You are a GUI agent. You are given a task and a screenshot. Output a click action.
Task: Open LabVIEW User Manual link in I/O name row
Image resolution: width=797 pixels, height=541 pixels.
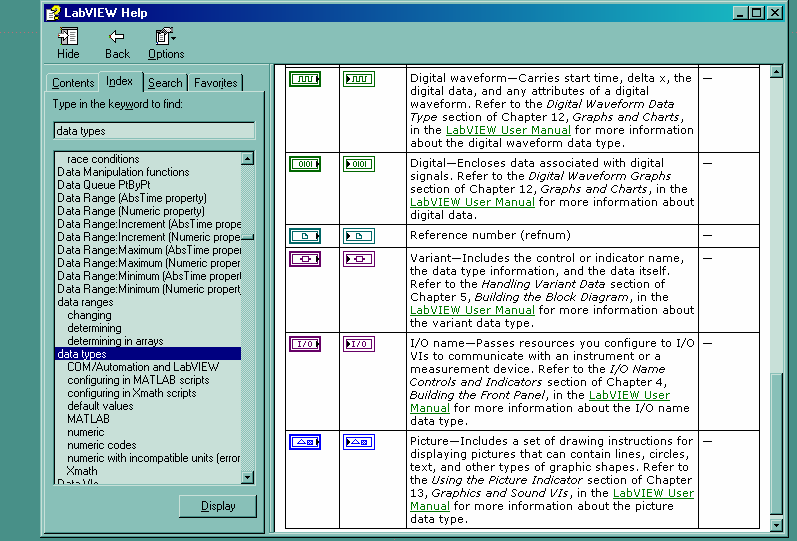click(x=629, y=395)
